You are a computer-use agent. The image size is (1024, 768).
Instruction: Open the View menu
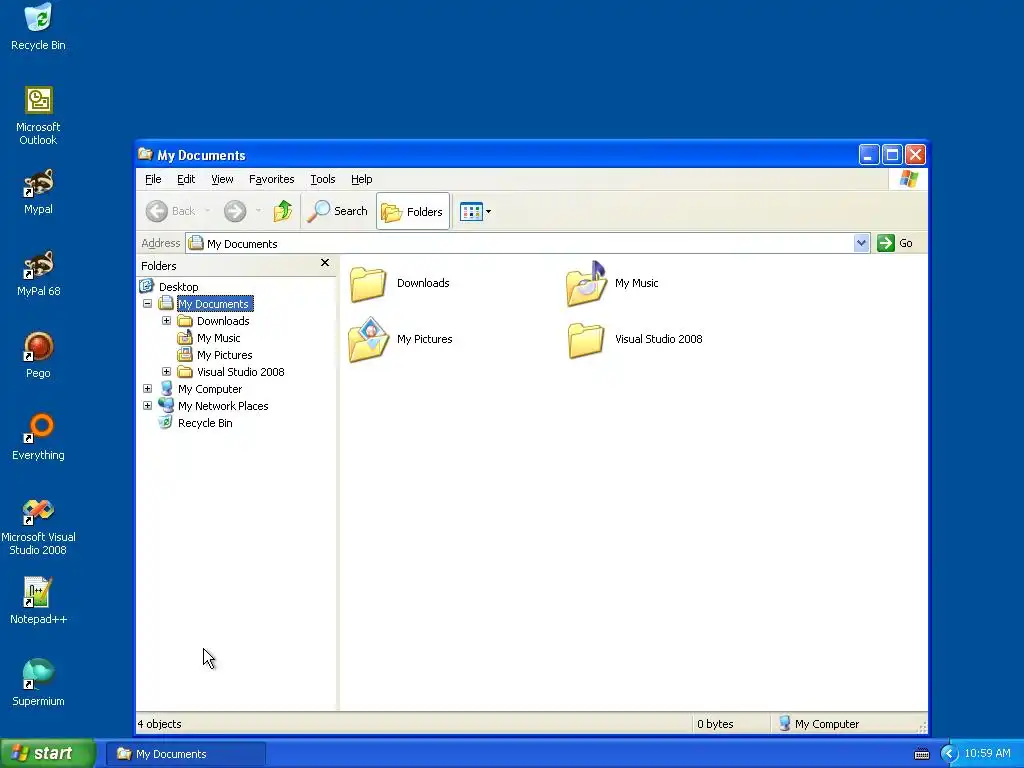click(222, 179)
